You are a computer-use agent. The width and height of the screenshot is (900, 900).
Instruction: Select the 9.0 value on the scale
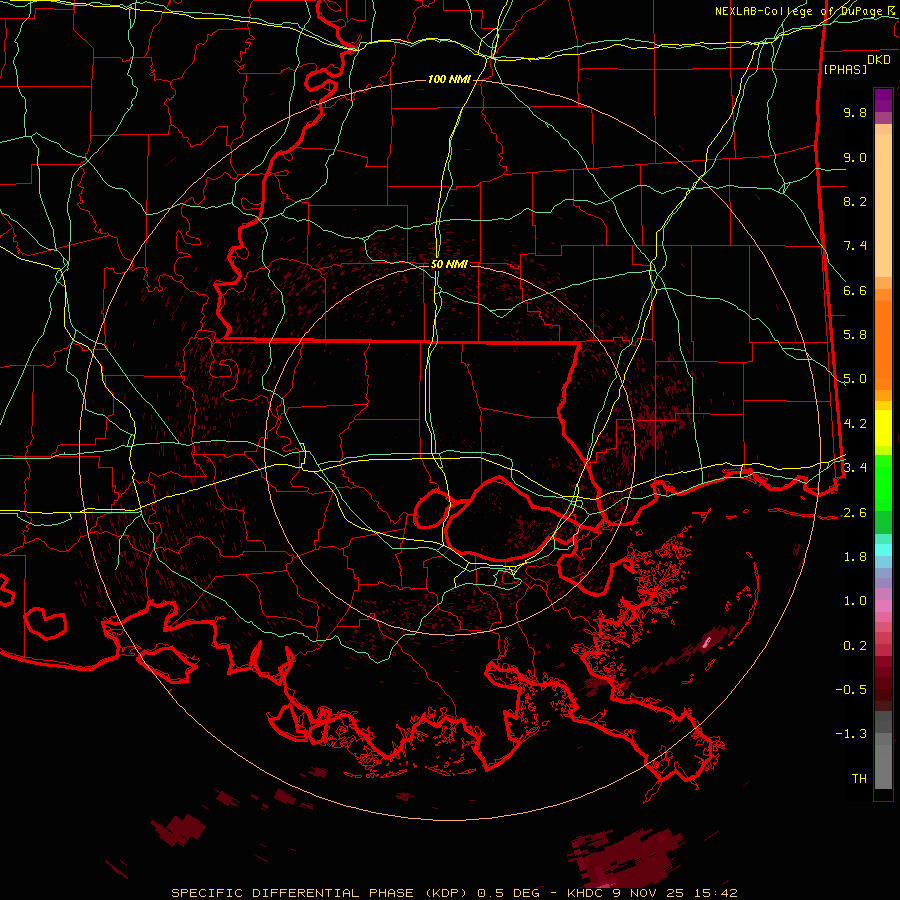coord(855,157)
